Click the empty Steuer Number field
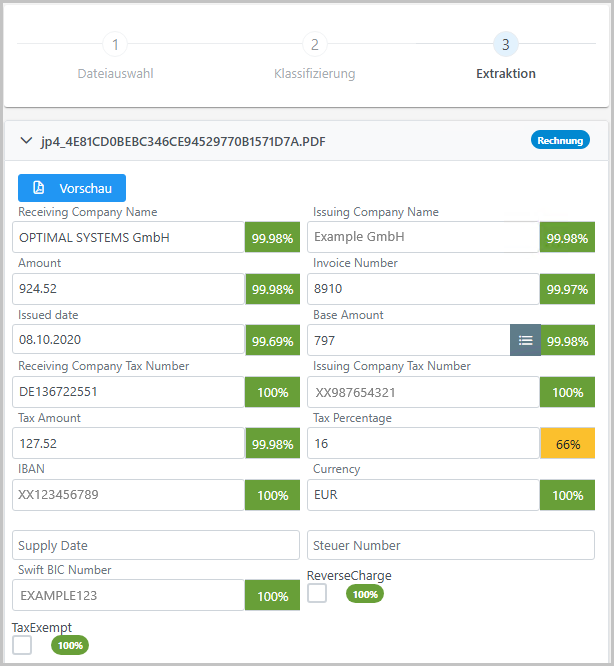Screen dimensions: 614x666 [450, 545]
